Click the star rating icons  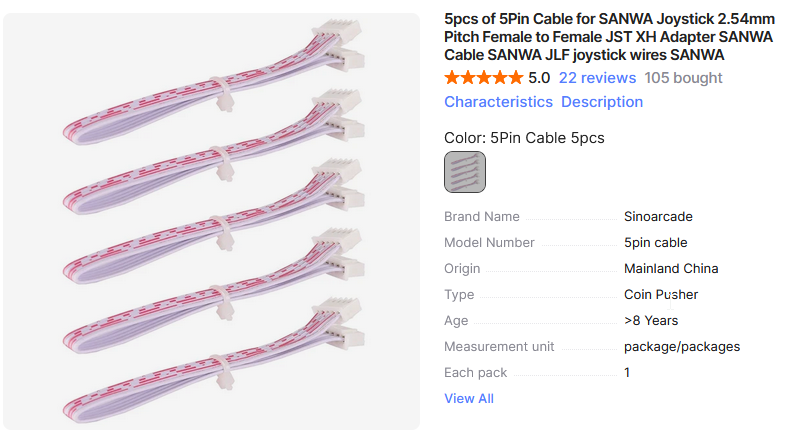[483, 78]
